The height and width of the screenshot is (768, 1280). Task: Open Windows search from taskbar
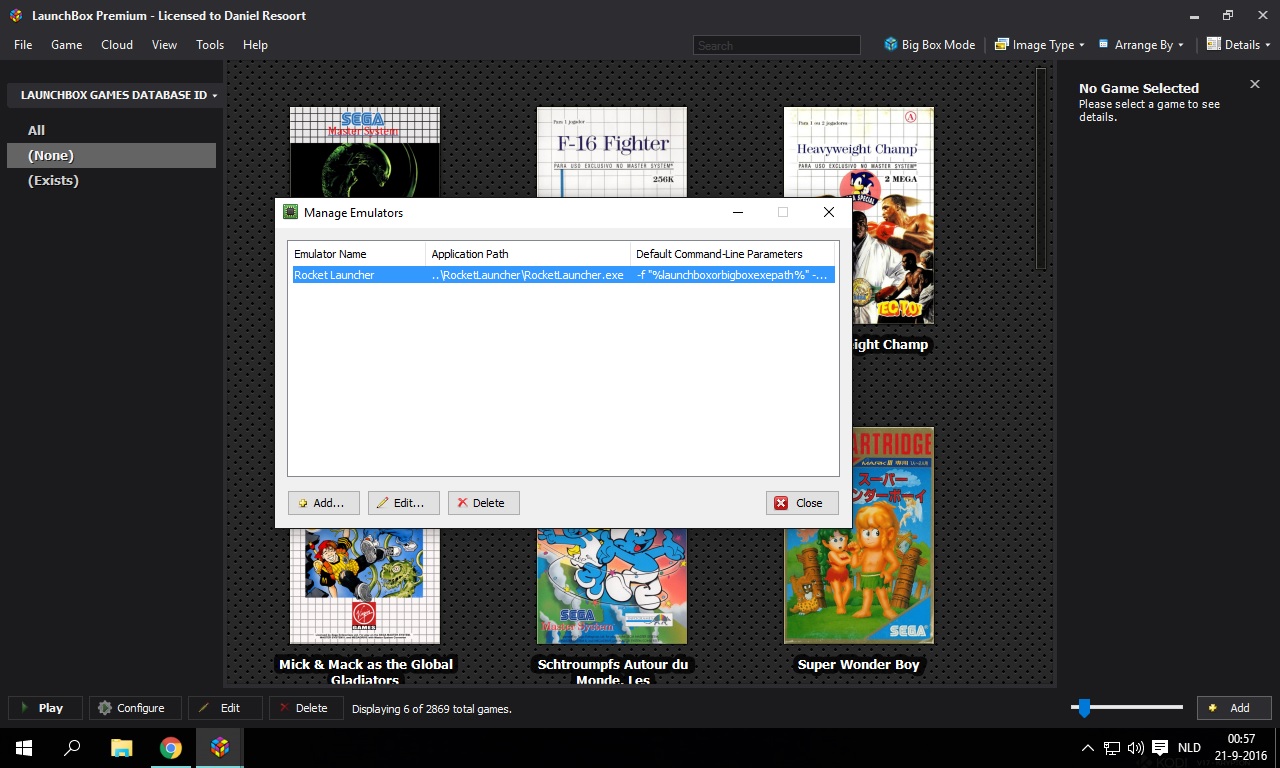tap(72, 748)
